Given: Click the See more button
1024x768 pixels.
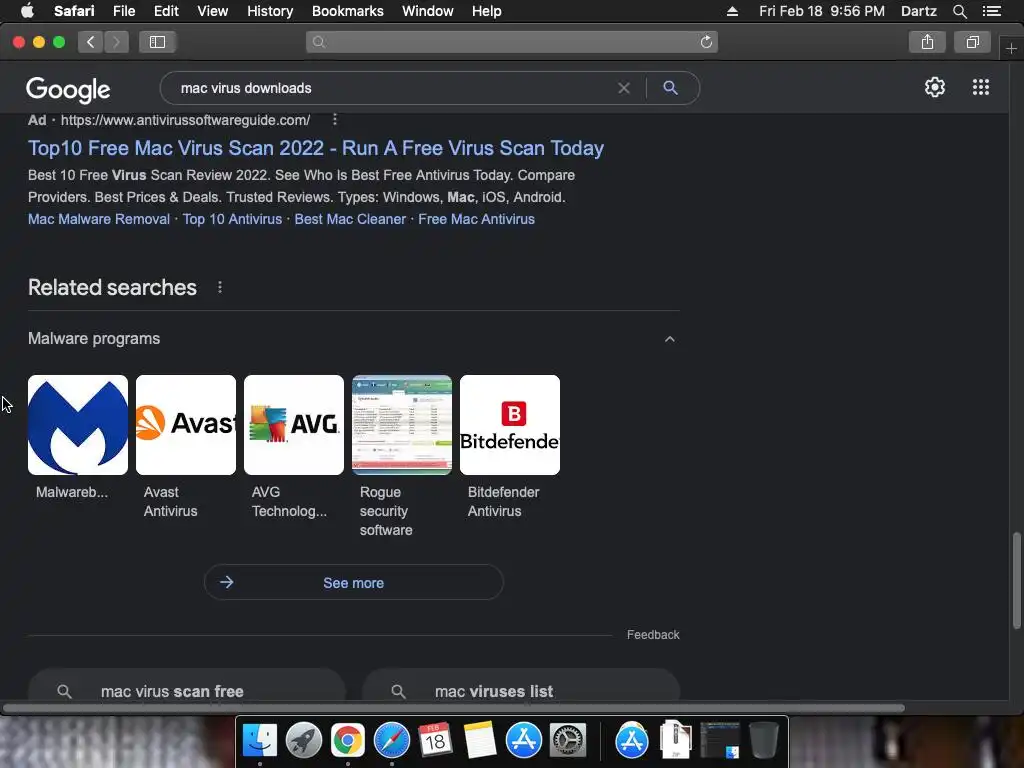Looking at the screenshot, I should click(353, 583).
